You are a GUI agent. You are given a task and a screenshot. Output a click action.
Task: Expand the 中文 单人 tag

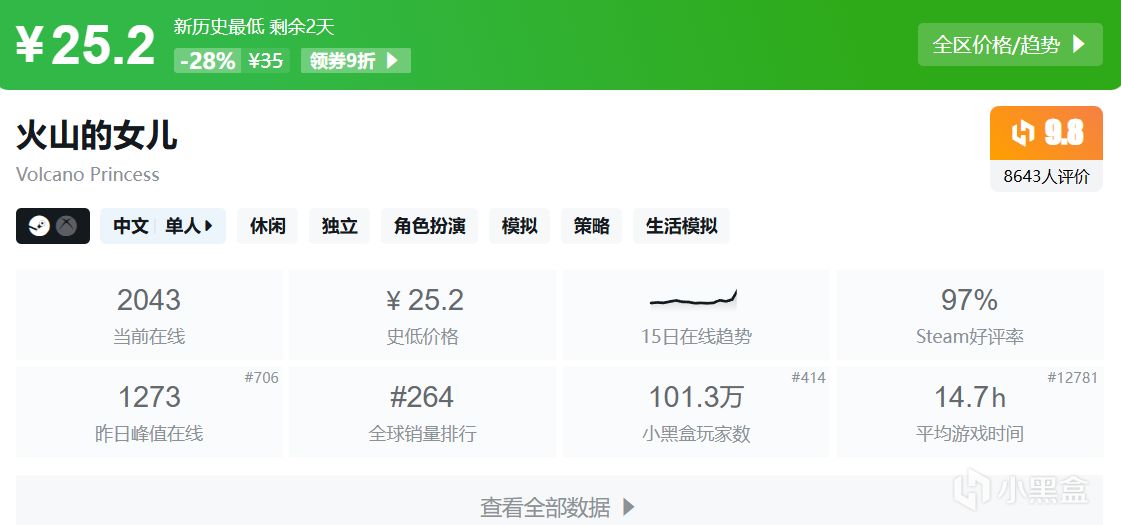coord(163,226)
